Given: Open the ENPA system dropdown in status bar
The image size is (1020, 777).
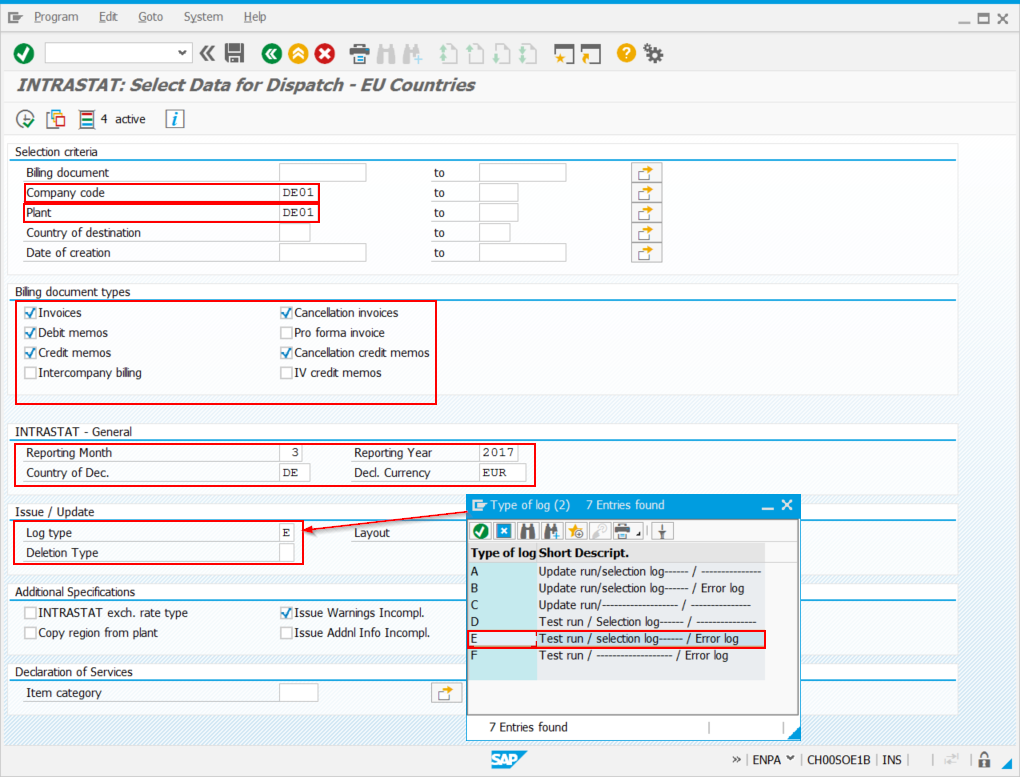Looking at the screenshot, I should (x=790, y=759).
